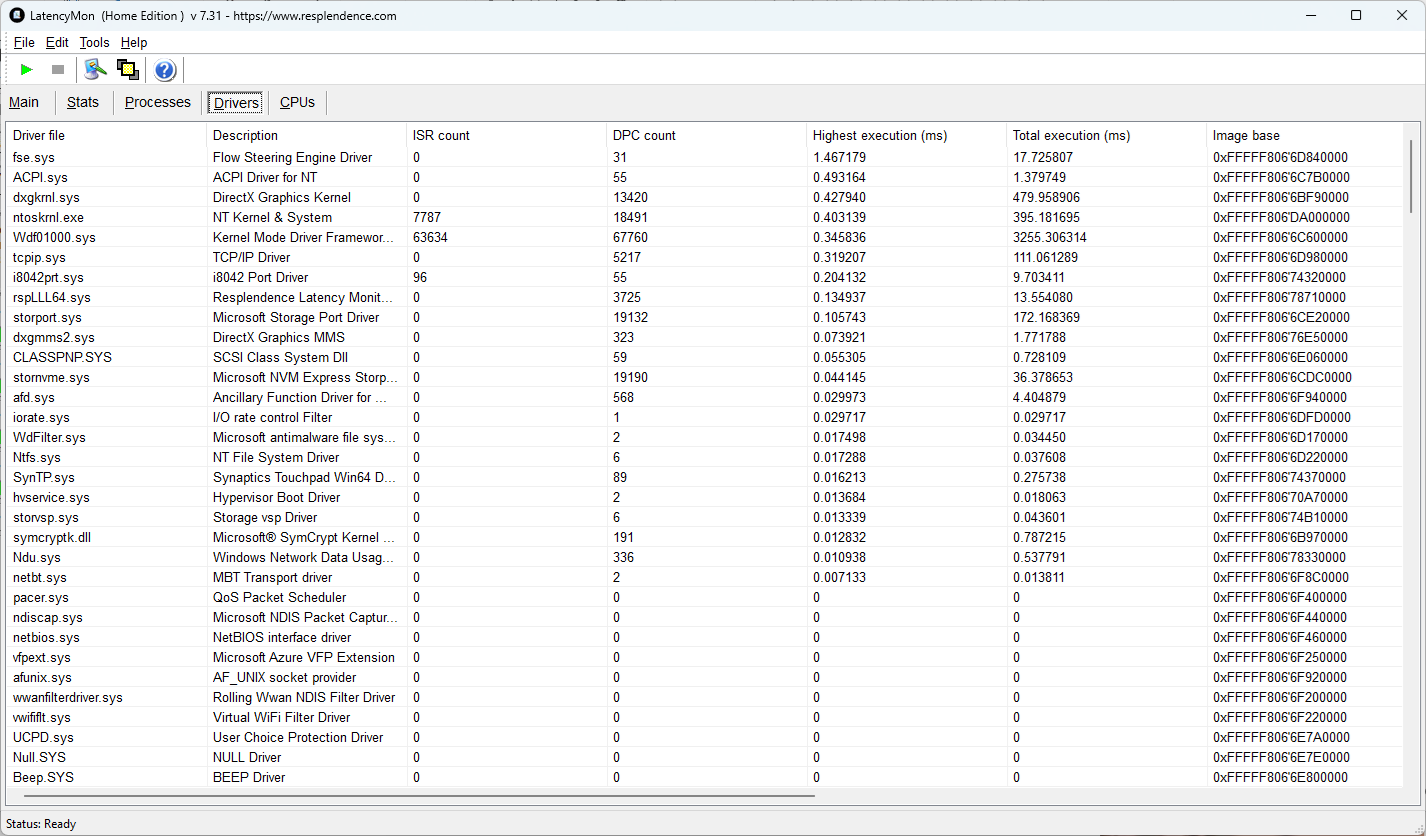1426x836 pixels.
Task: Open the Tools menu
Action: [95, 42]
